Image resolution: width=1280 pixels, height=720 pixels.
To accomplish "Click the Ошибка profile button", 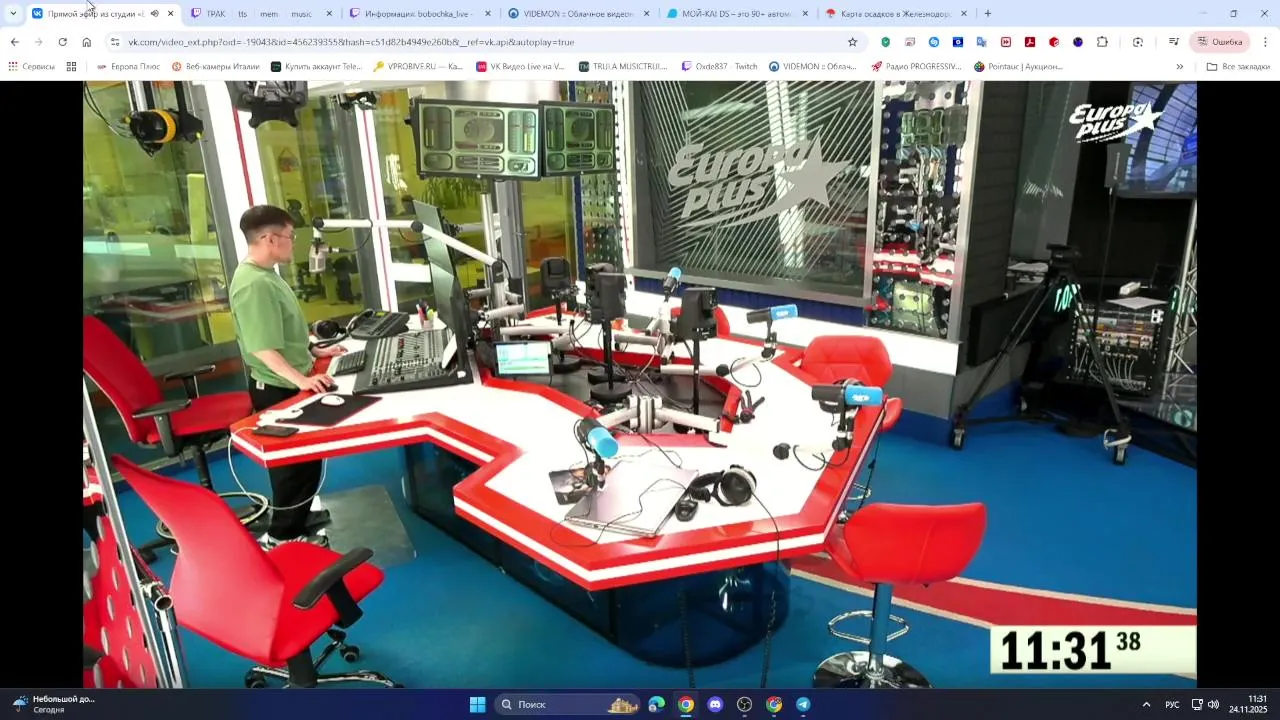I will pyautogui.click(x=1220, y=42).
